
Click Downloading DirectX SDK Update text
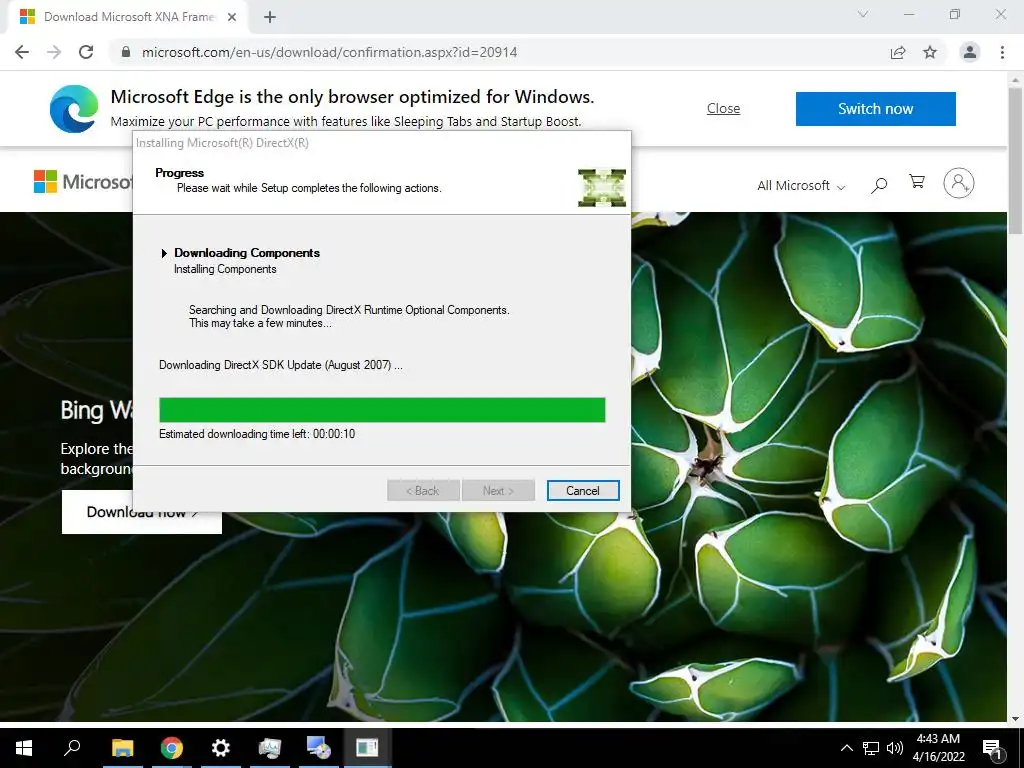281,365
